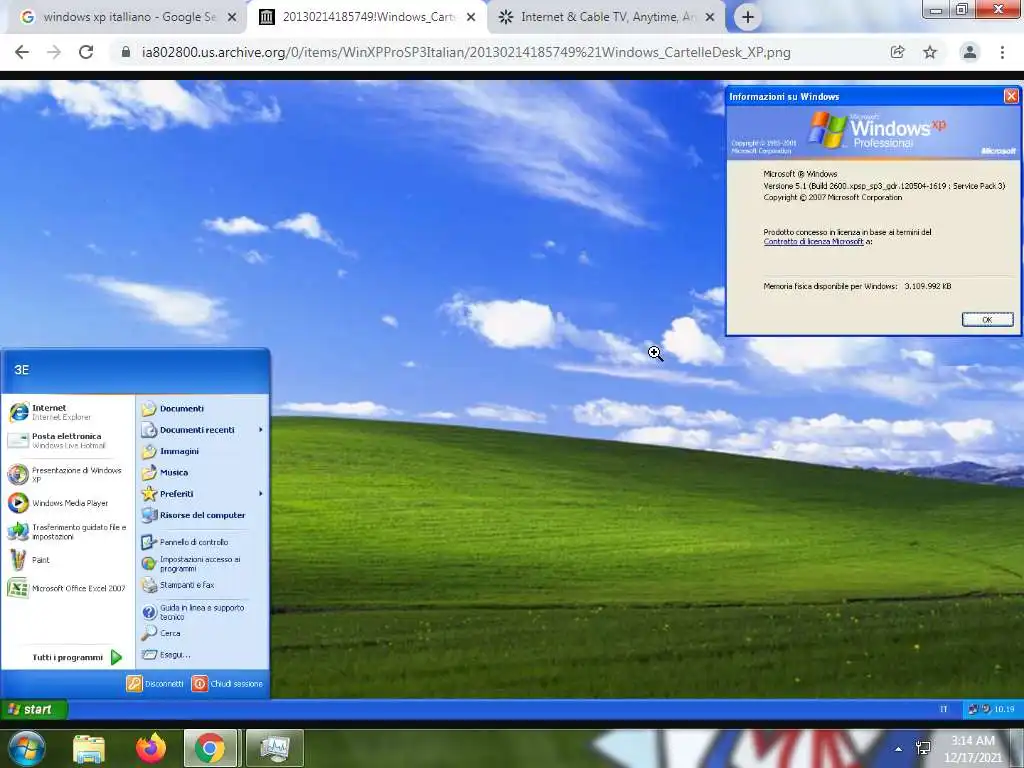Open Microsoft Office Excel 2007
1024x768 pixels.
tap(67, 588)
